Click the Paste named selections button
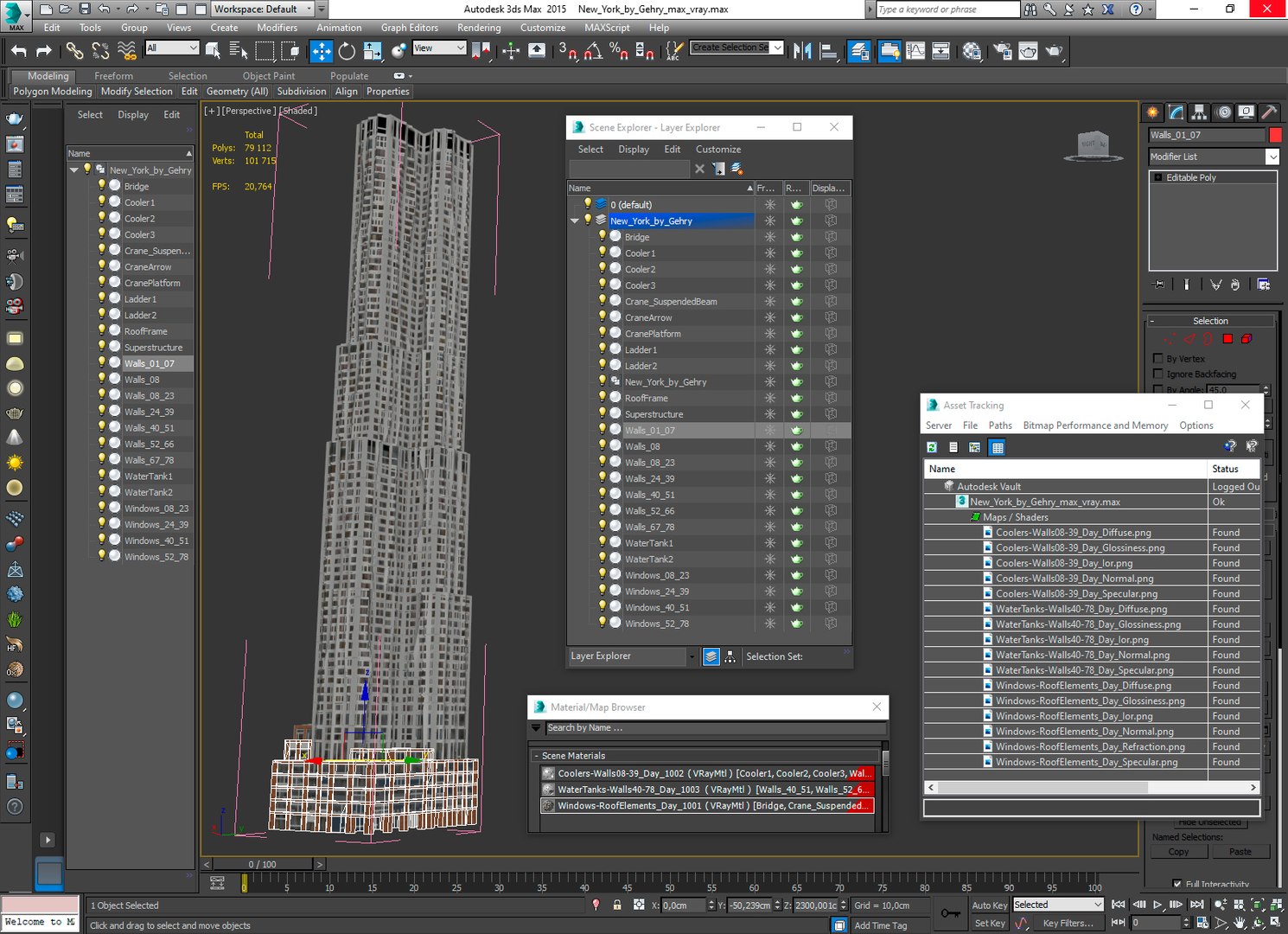The height and width of the screenshot is (934, 1288). click(1240, 852)
